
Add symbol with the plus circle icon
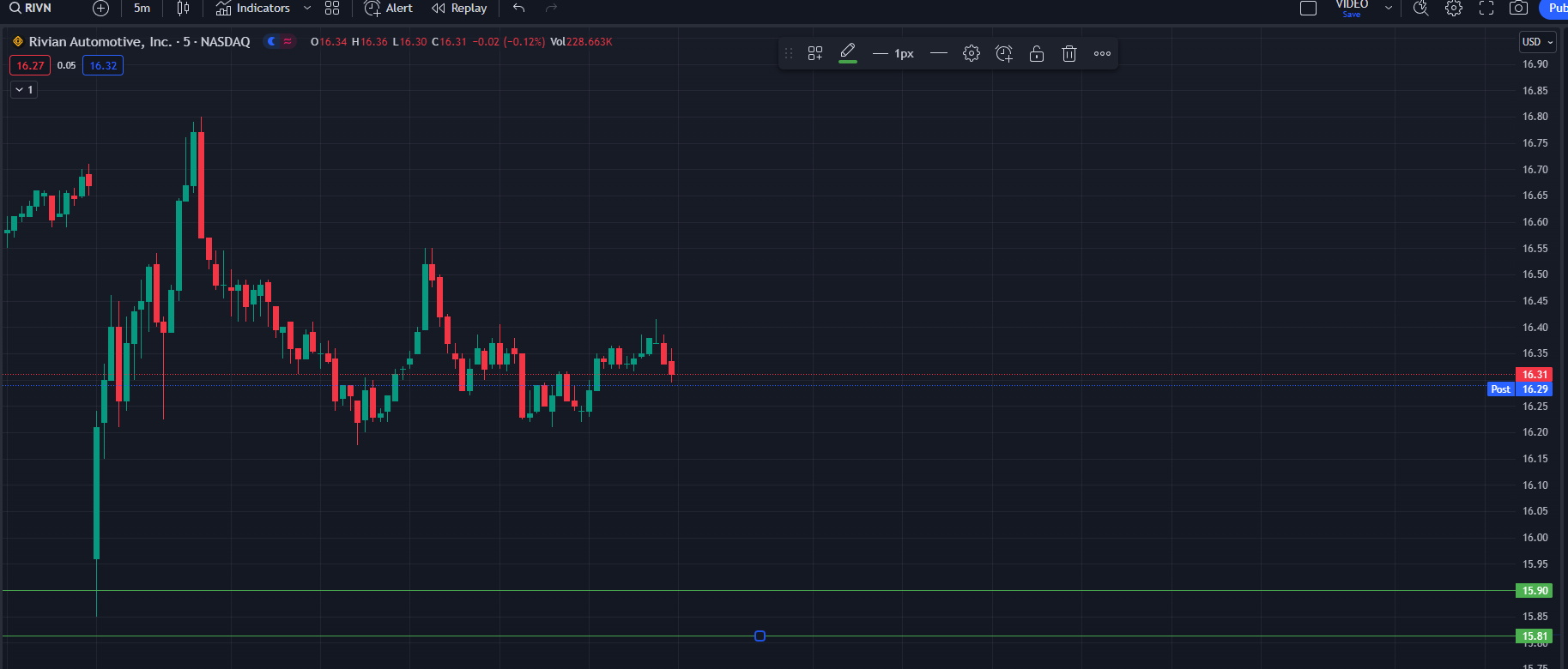point(100,9)
